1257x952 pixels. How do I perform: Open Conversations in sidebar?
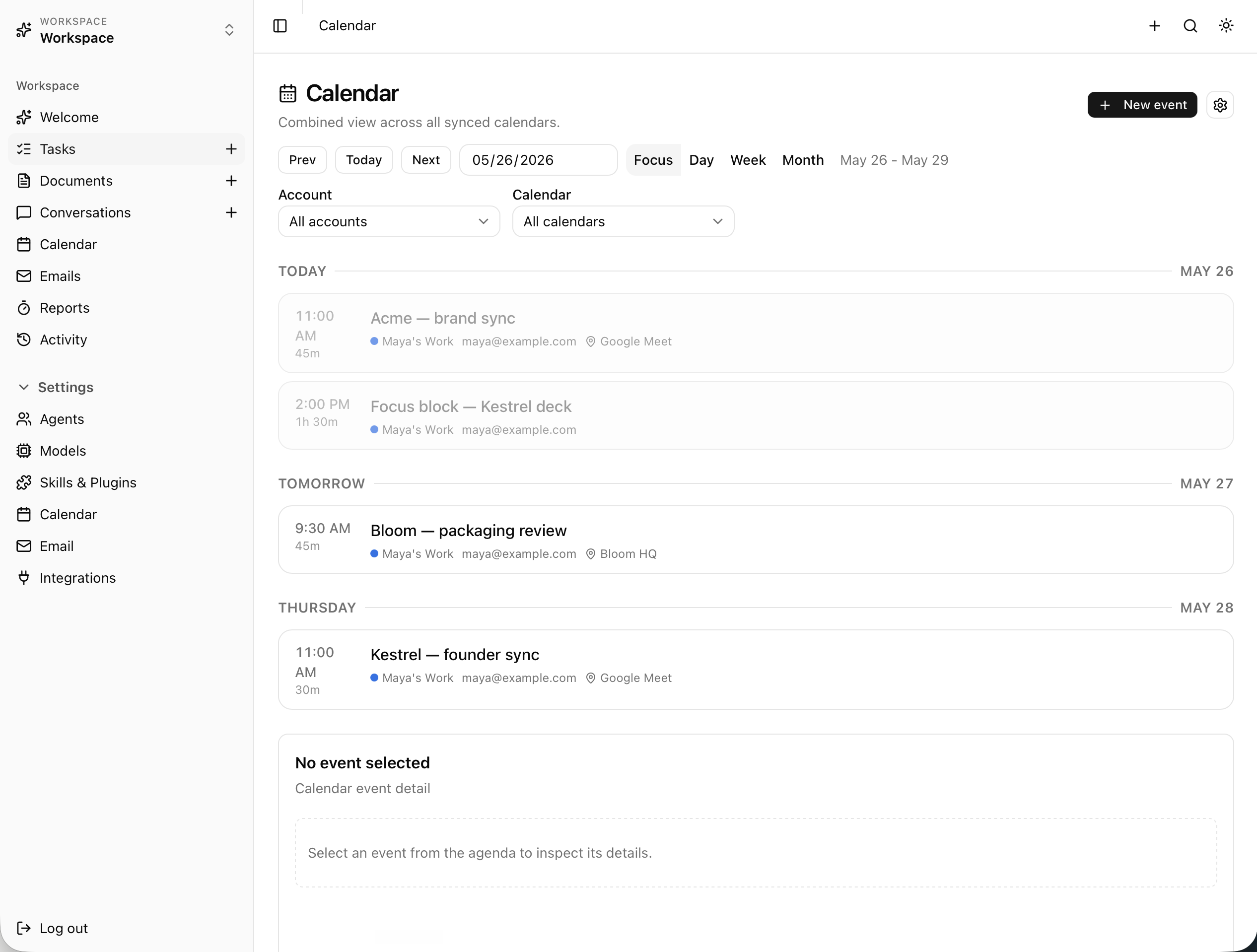(126, 212)
